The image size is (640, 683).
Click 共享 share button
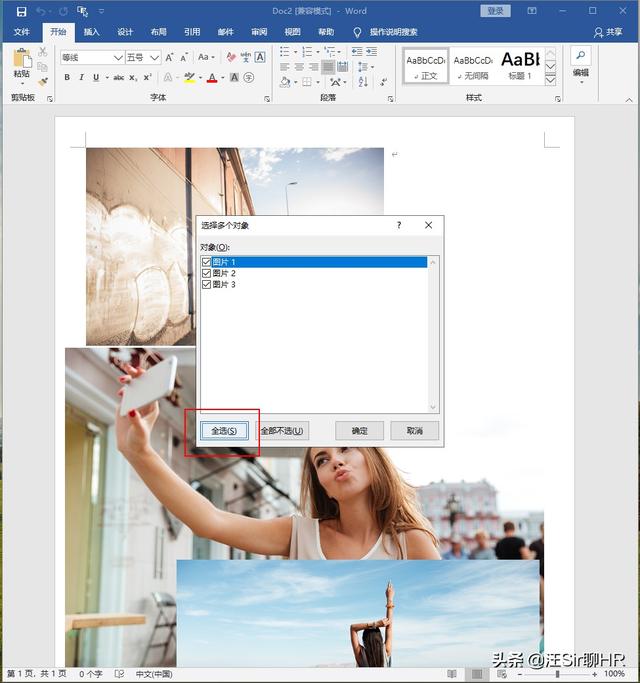[608, 32]
